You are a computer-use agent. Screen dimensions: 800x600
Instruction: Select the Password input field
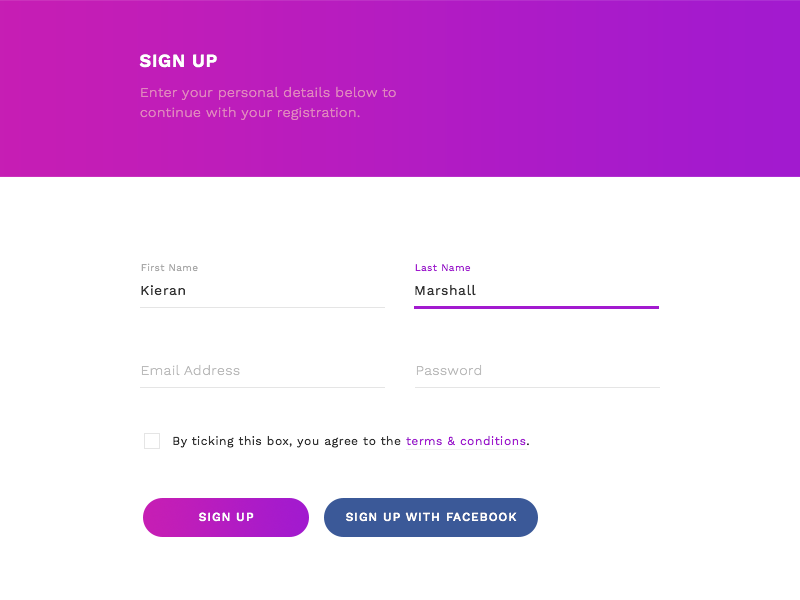[x=536, y=371]
